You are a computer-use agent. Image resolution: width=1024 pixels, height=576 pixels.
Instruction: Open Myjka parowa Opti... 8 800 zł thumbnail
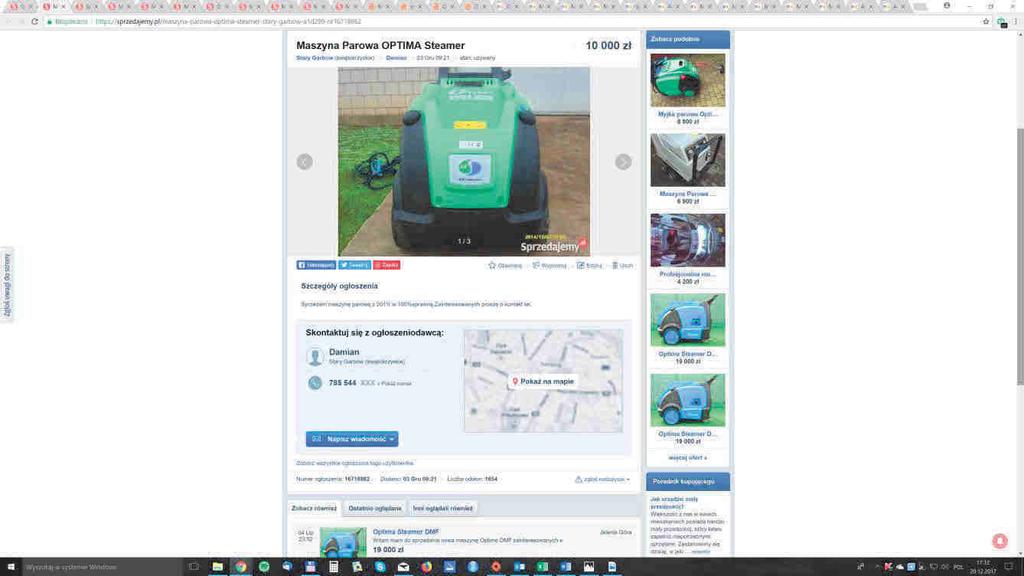(x=688, y=80)
